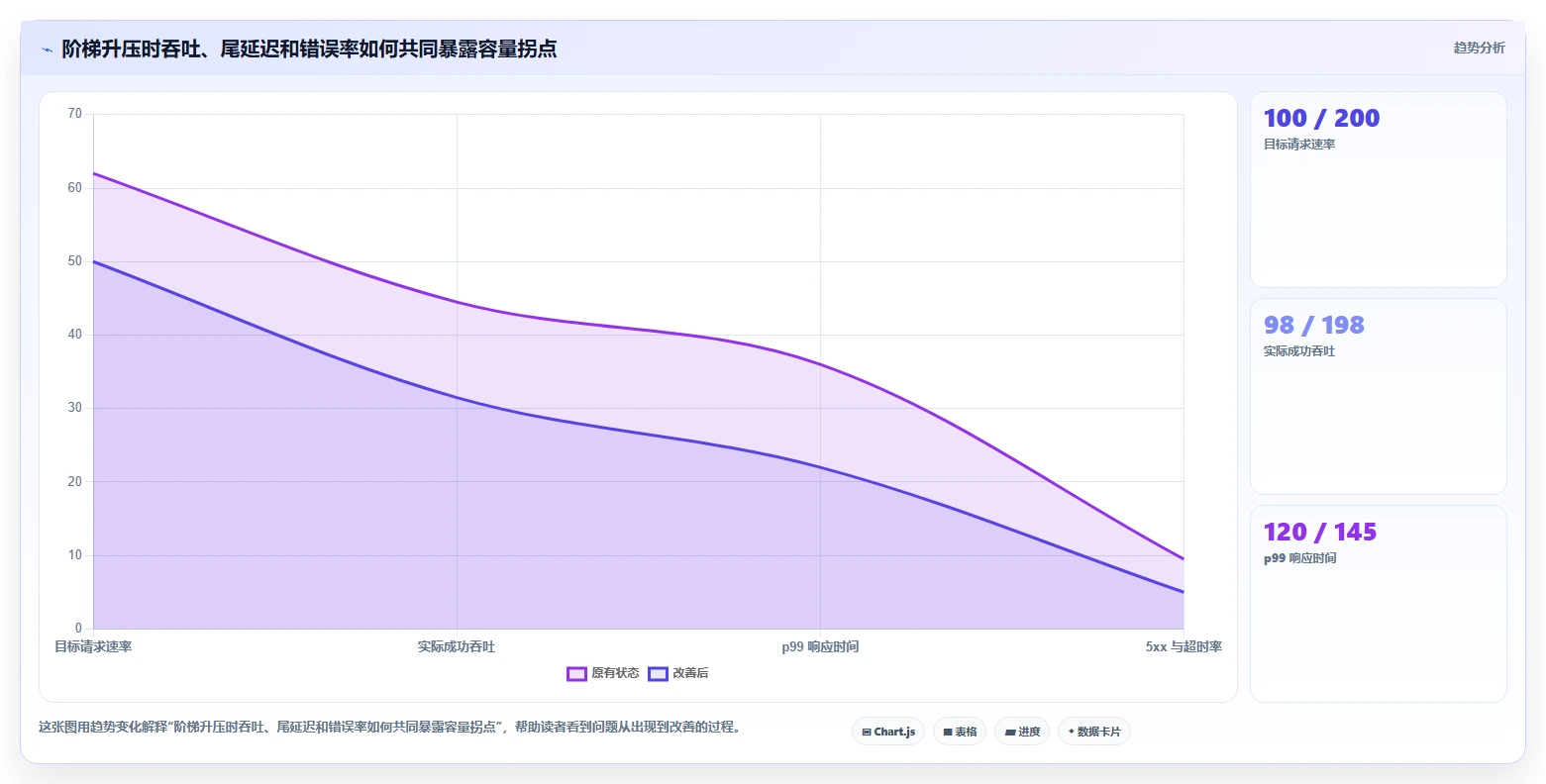This screenshot has width=1546, height=784.
Task: Click the 20 y-axis tick label
Action: coord(75,481)
